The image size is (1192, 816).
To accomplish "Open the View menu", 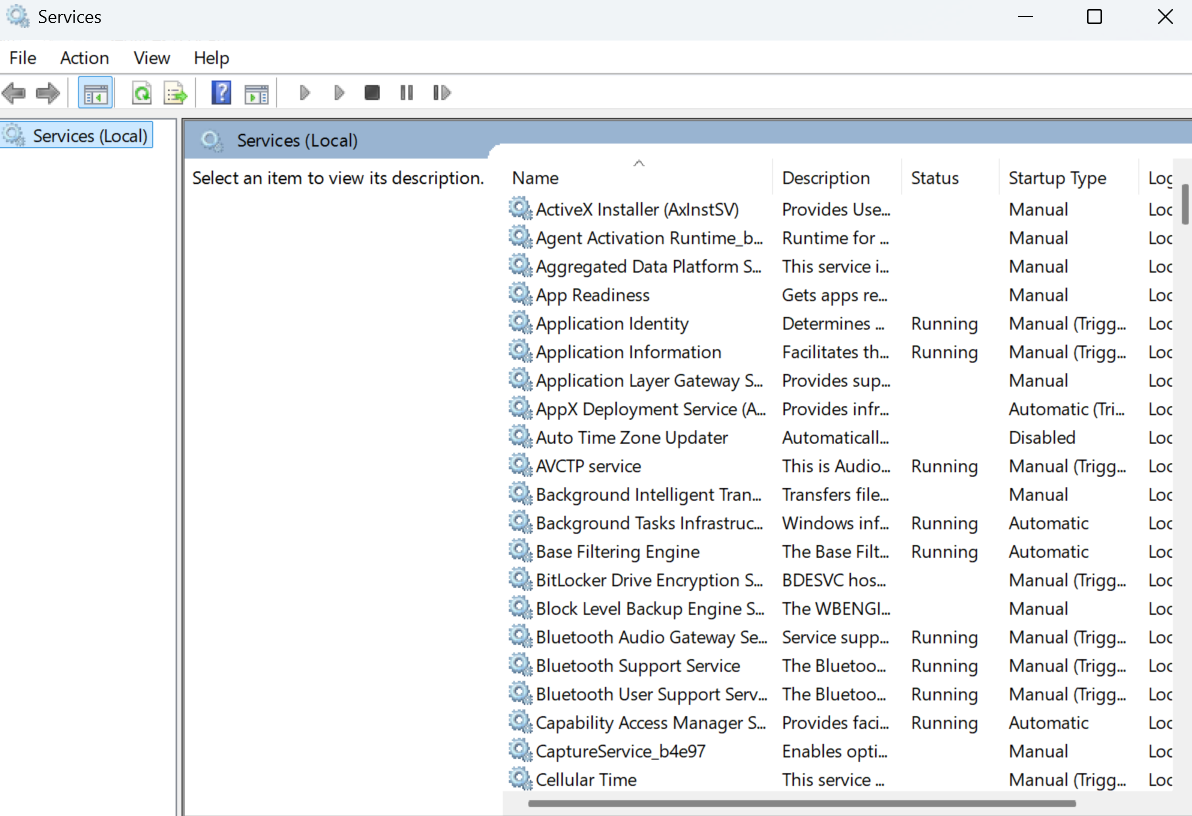I will (152, 58).
